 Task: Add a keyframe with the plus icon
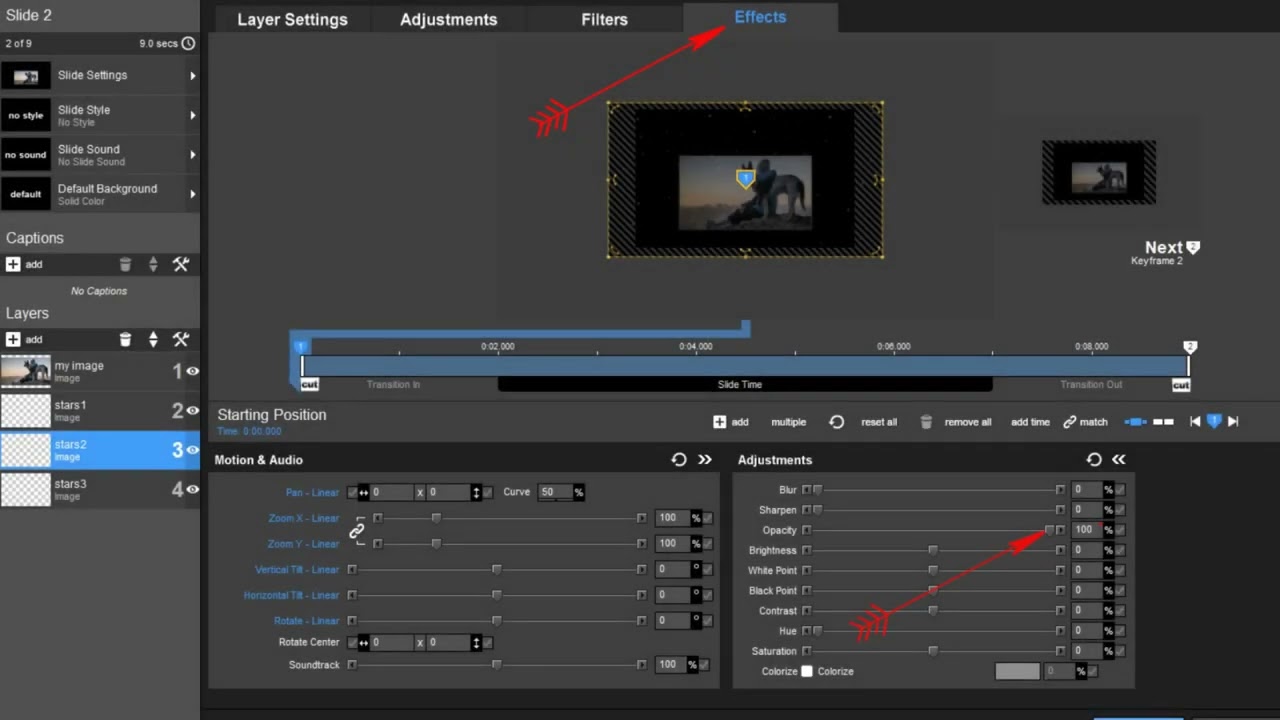pos(719,422)
